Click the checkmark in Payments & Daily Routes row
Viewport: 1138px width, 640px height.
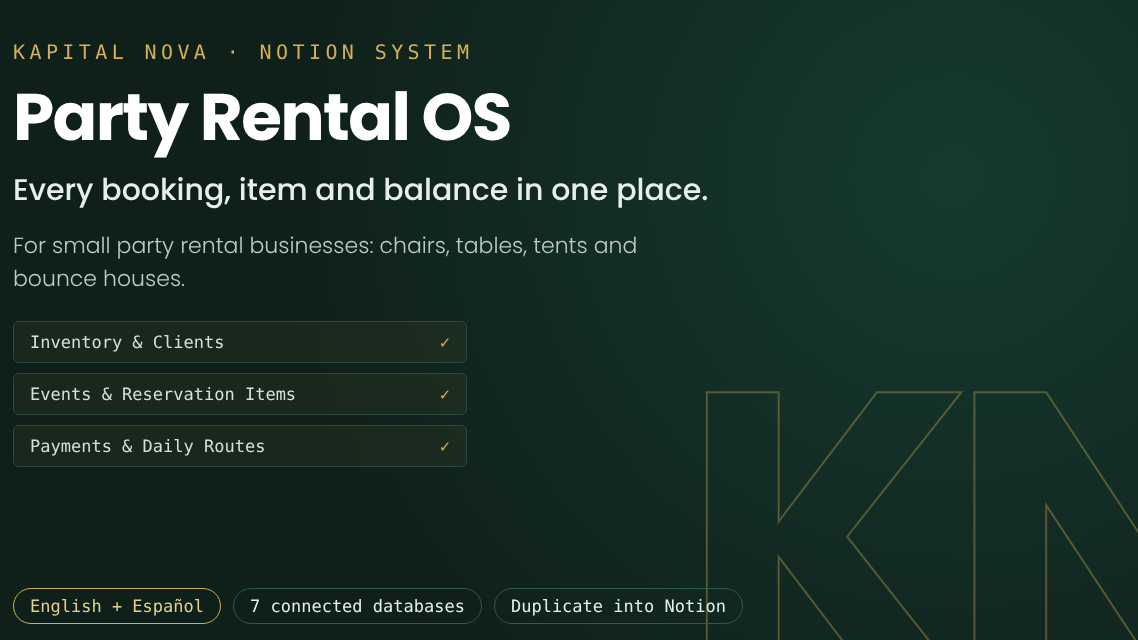click(x=445, y=447)
